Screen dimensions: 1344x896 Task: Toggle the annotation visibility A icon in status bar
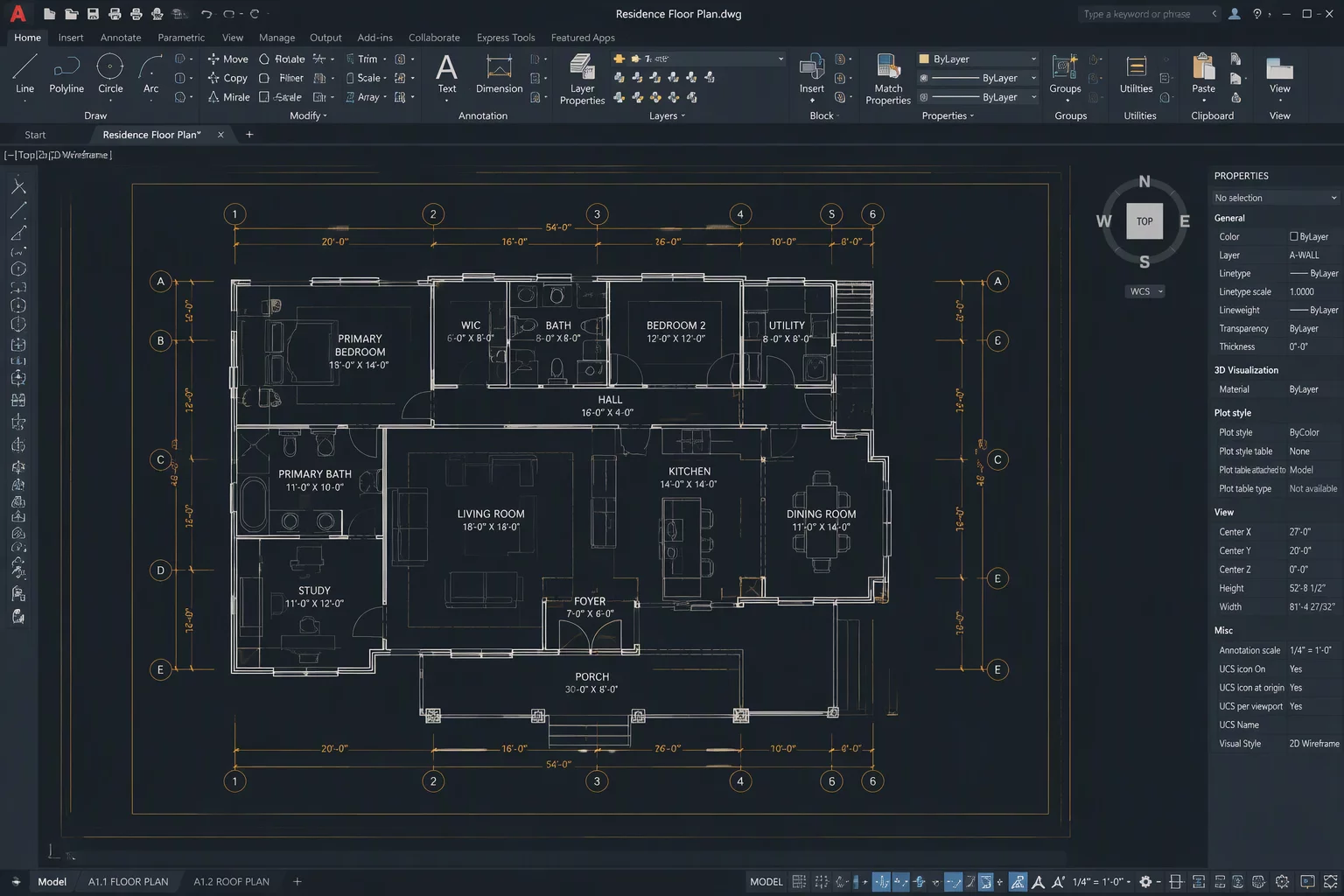click(x=1038, y=881)
